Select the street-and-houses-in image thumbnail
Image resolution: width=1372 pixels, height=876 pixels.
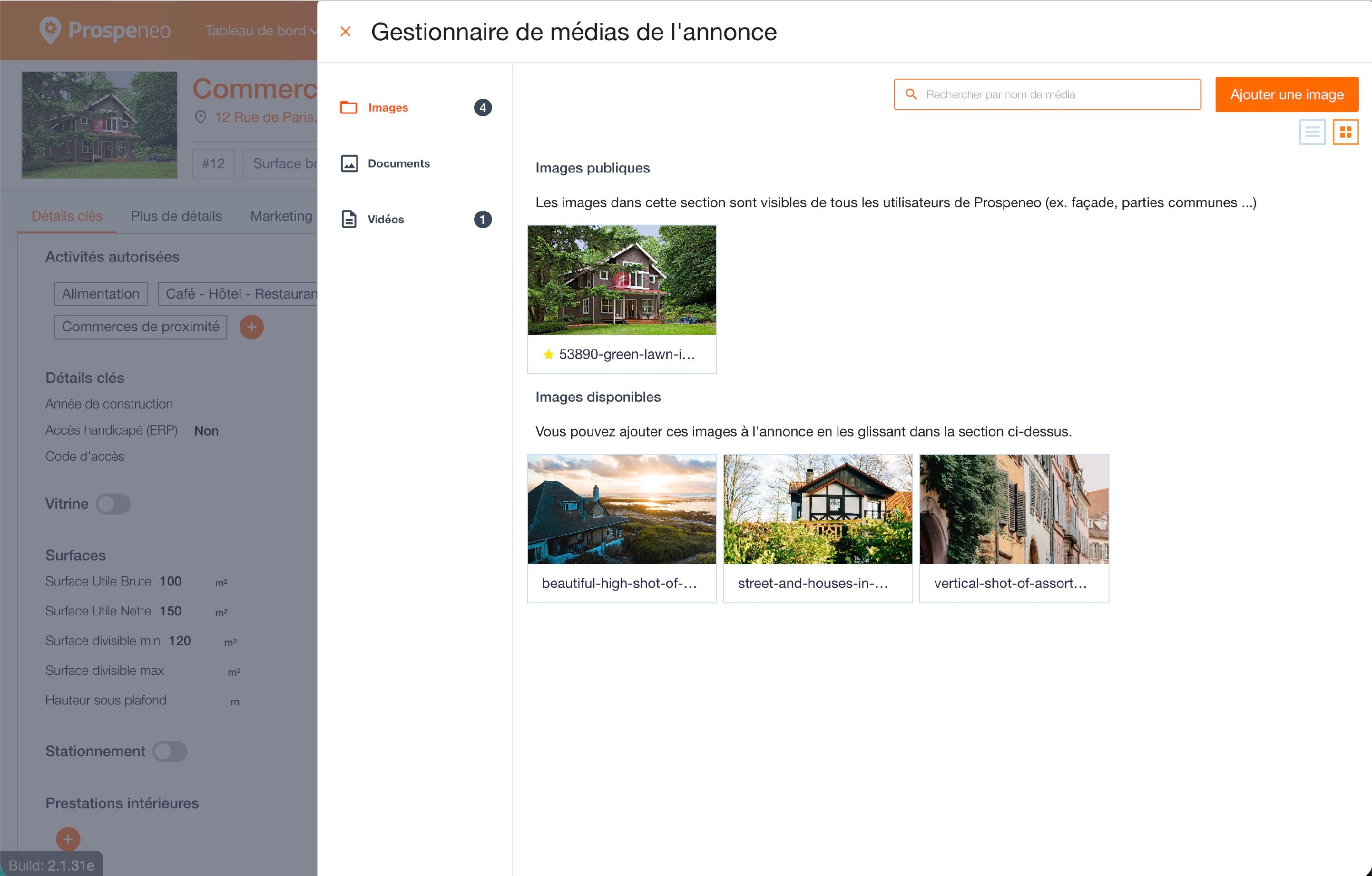(x=818, y=509)
